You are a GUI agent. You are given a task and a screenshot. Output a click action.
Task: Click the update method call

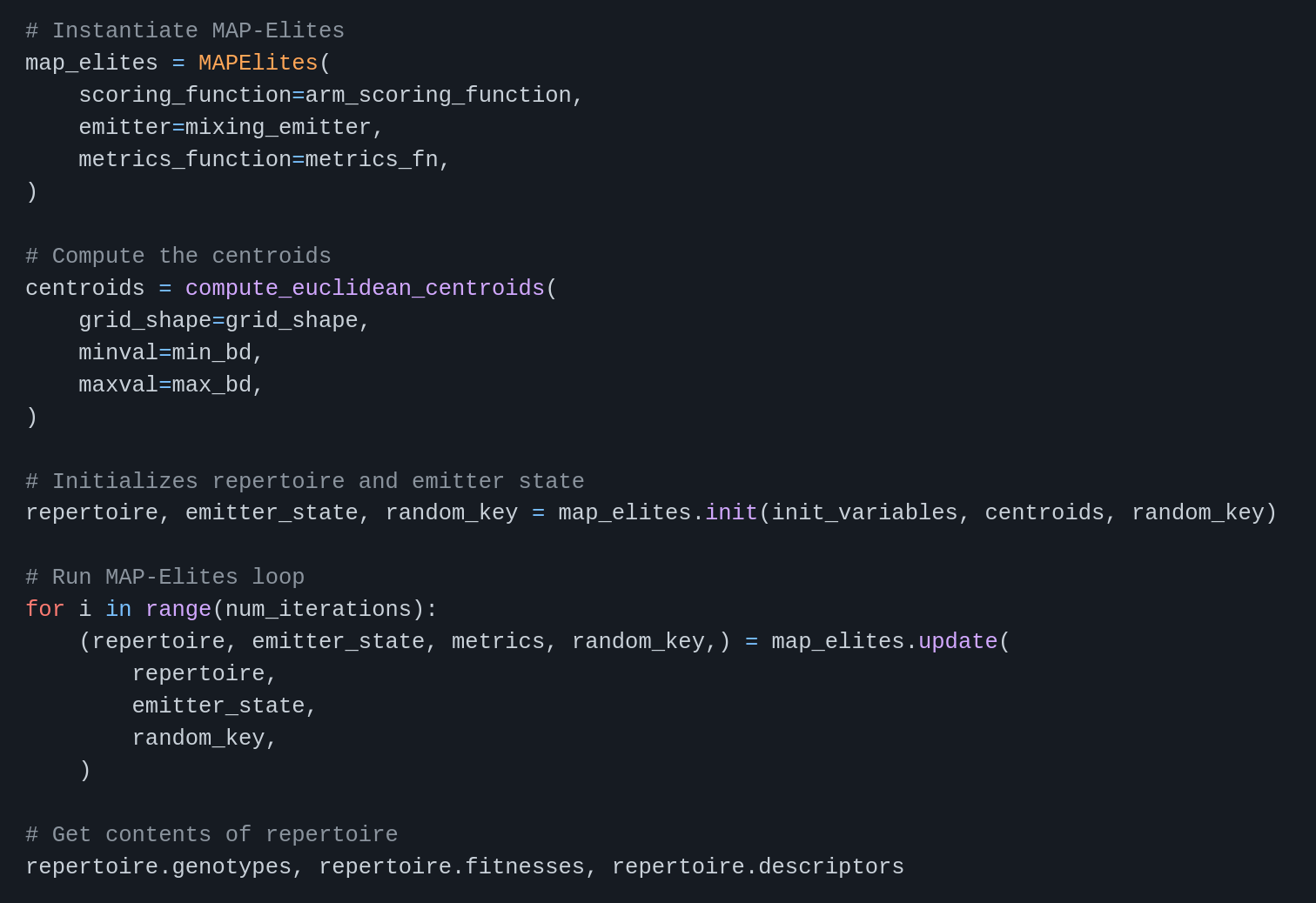pos(957,642)
